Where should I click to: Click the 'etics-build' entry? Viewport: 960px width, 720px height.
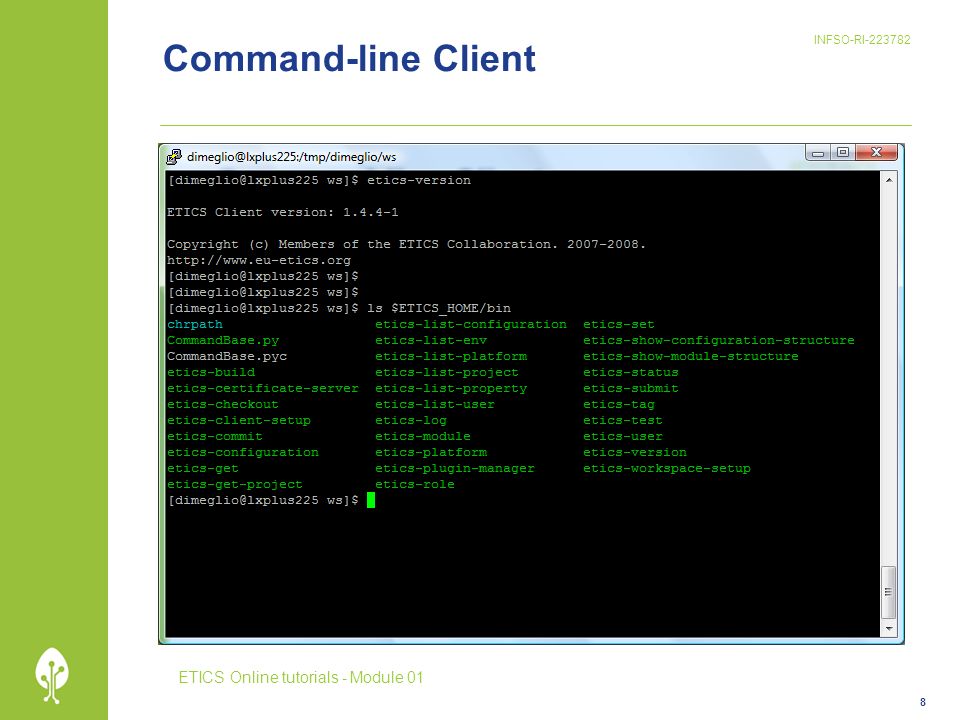point(211,372)
